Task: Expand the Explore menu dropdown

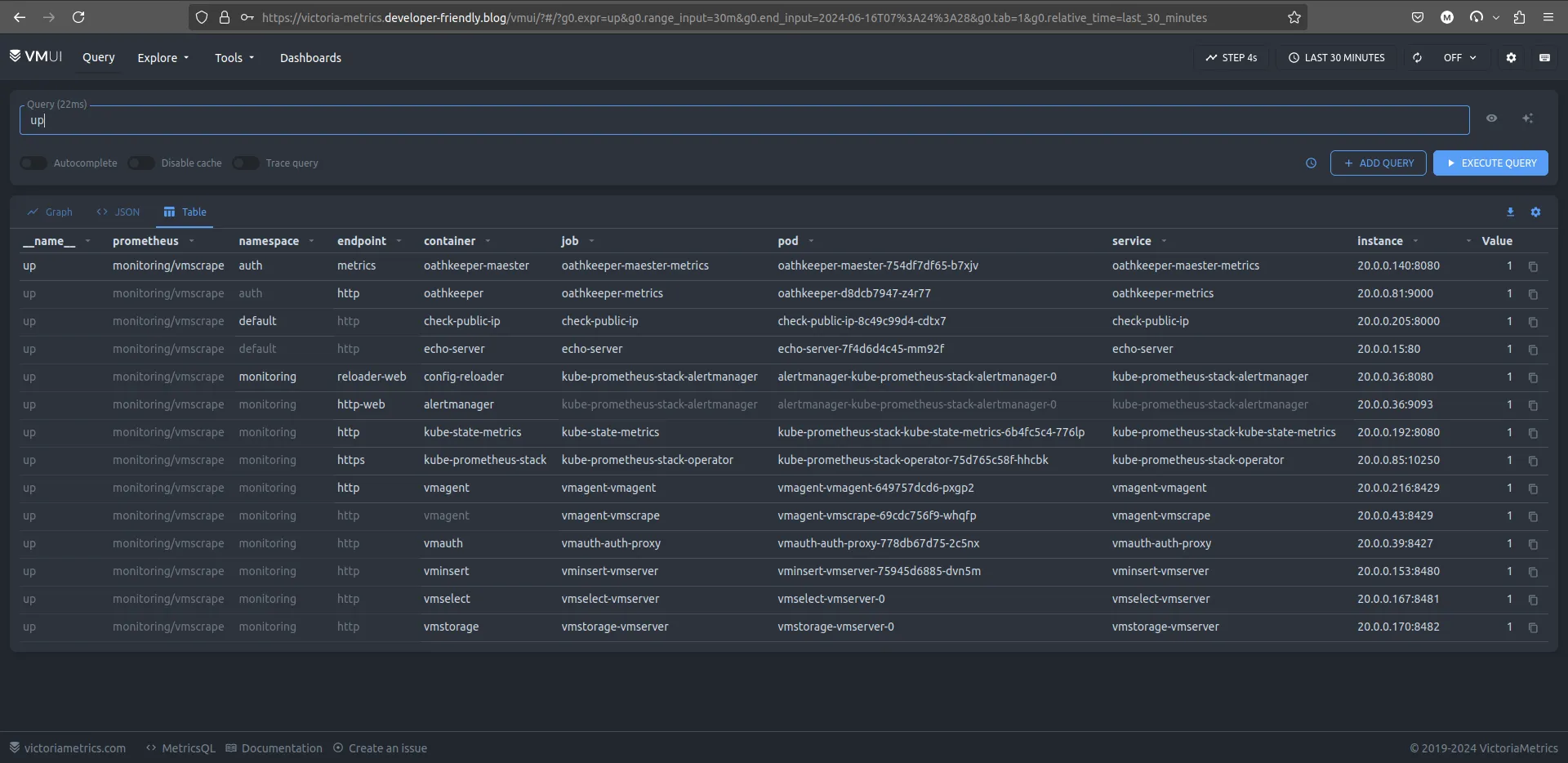Action: pos(163,58)
